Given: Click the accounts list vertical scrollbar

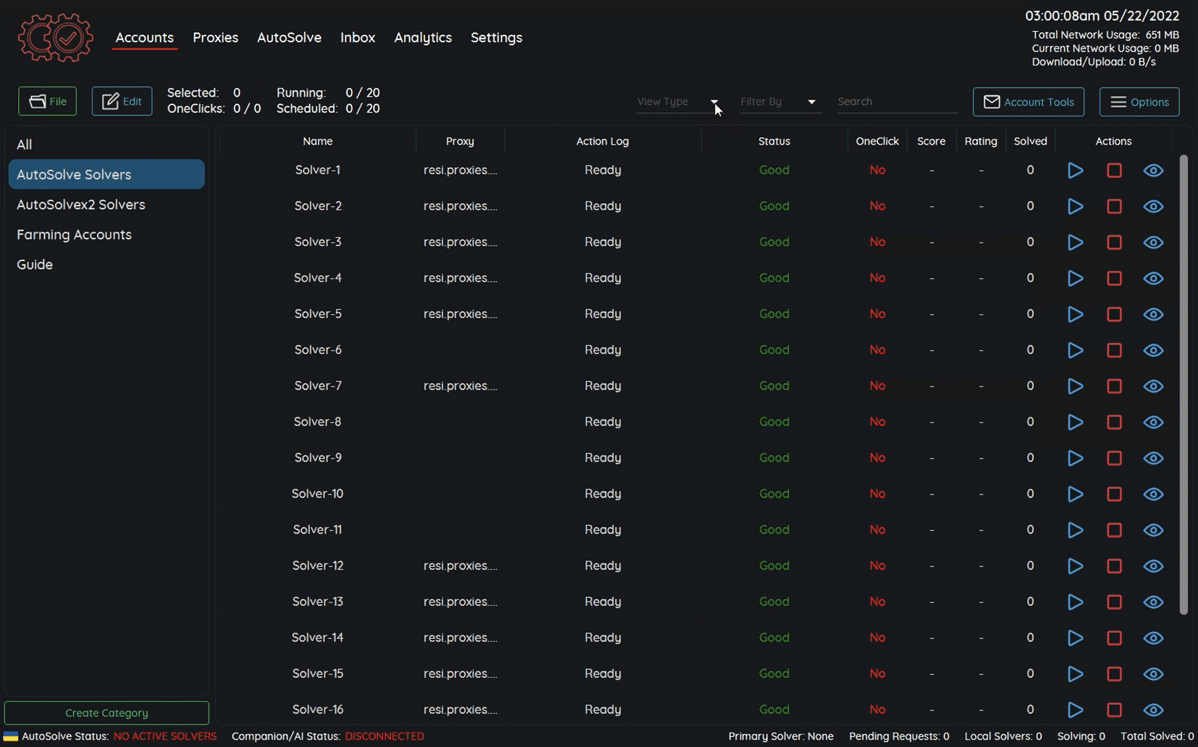Looking at the screenshot, I should tap(1183, 384).
